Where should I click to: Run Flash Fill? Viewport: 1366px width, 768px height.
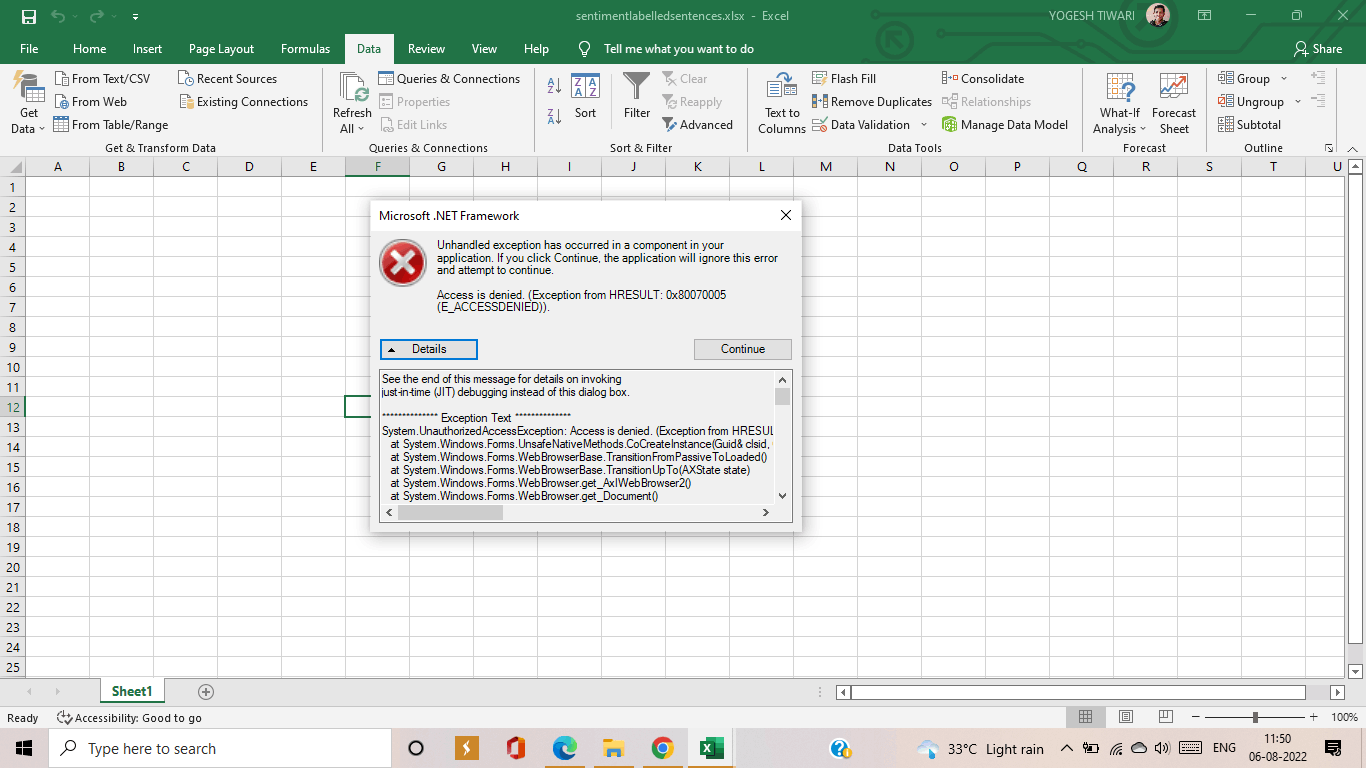pos(844,78)
